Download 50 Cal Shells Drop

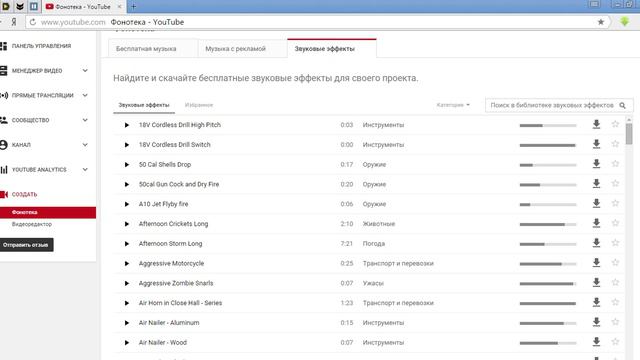click(596, 164)
